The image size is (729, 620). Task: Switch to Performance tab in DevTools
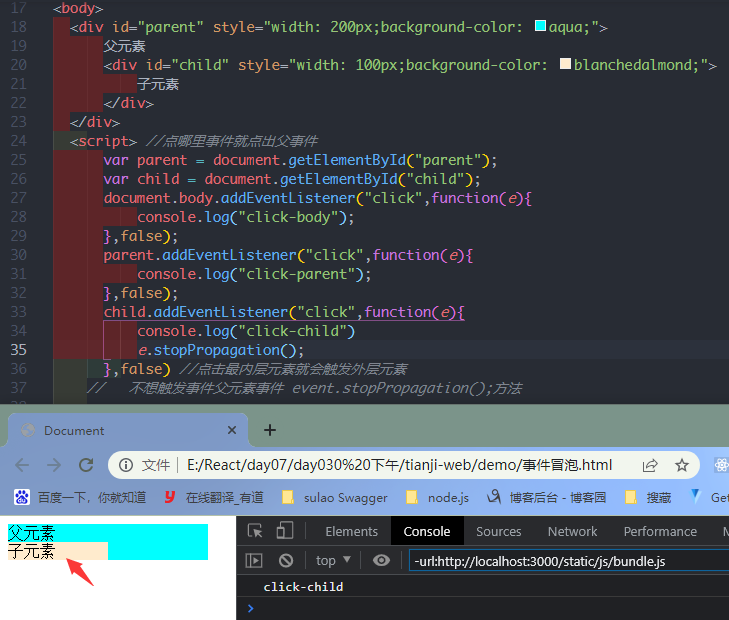660,531
